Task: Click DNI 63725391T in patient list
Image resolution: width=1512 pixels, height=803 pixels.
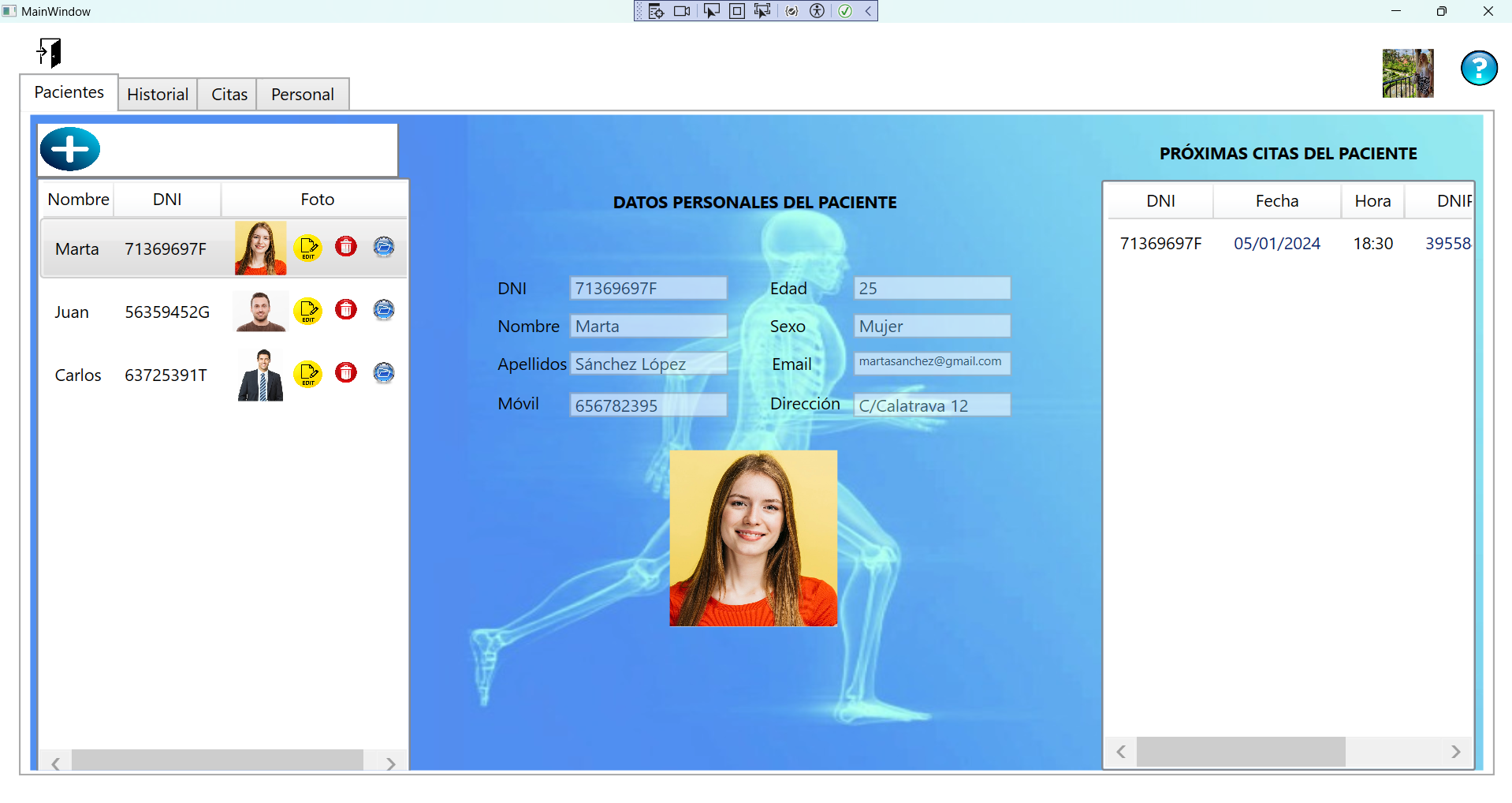Action: click(x=166, y=375)
